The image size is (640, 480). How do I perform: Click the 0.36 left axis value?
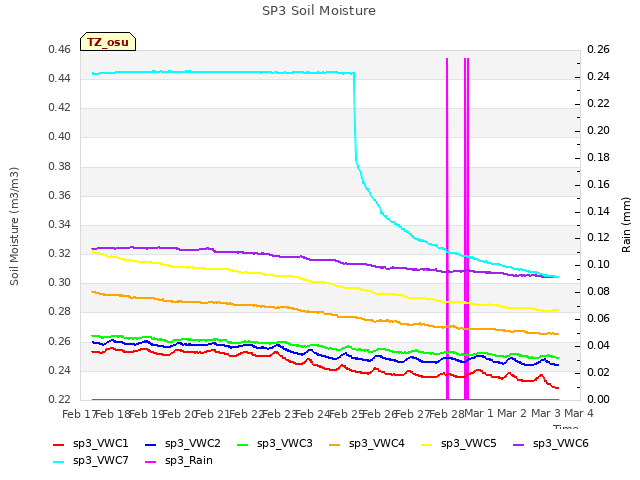pos(60,196)
